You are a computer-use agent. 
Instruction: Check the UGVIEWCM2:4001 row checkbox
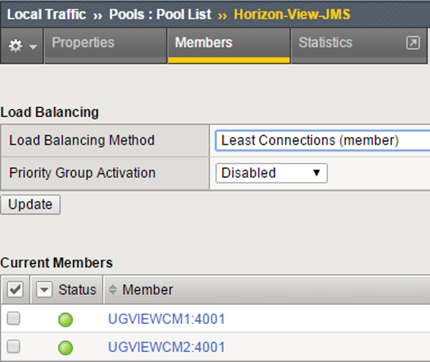[14, 346]
